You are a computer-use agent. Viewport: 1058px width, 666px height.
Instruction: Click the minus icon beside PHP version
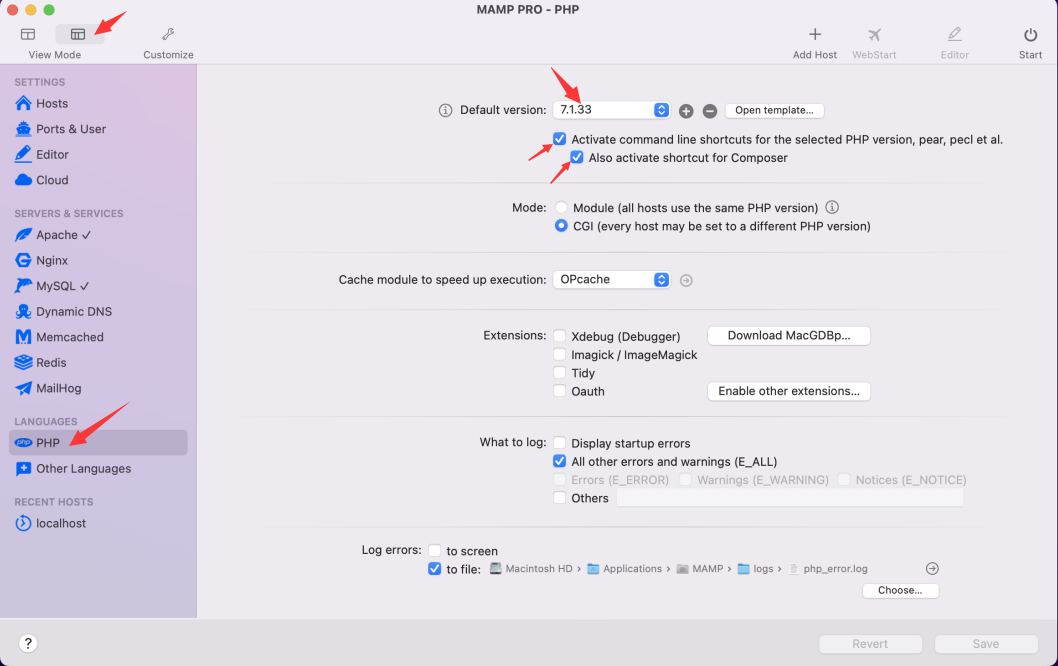[709, 111]
